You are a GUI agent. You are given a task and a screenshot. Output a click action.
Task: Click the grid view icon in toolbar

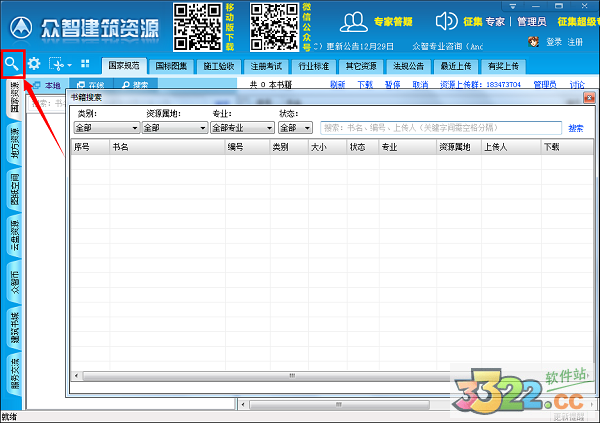[85, 63]
